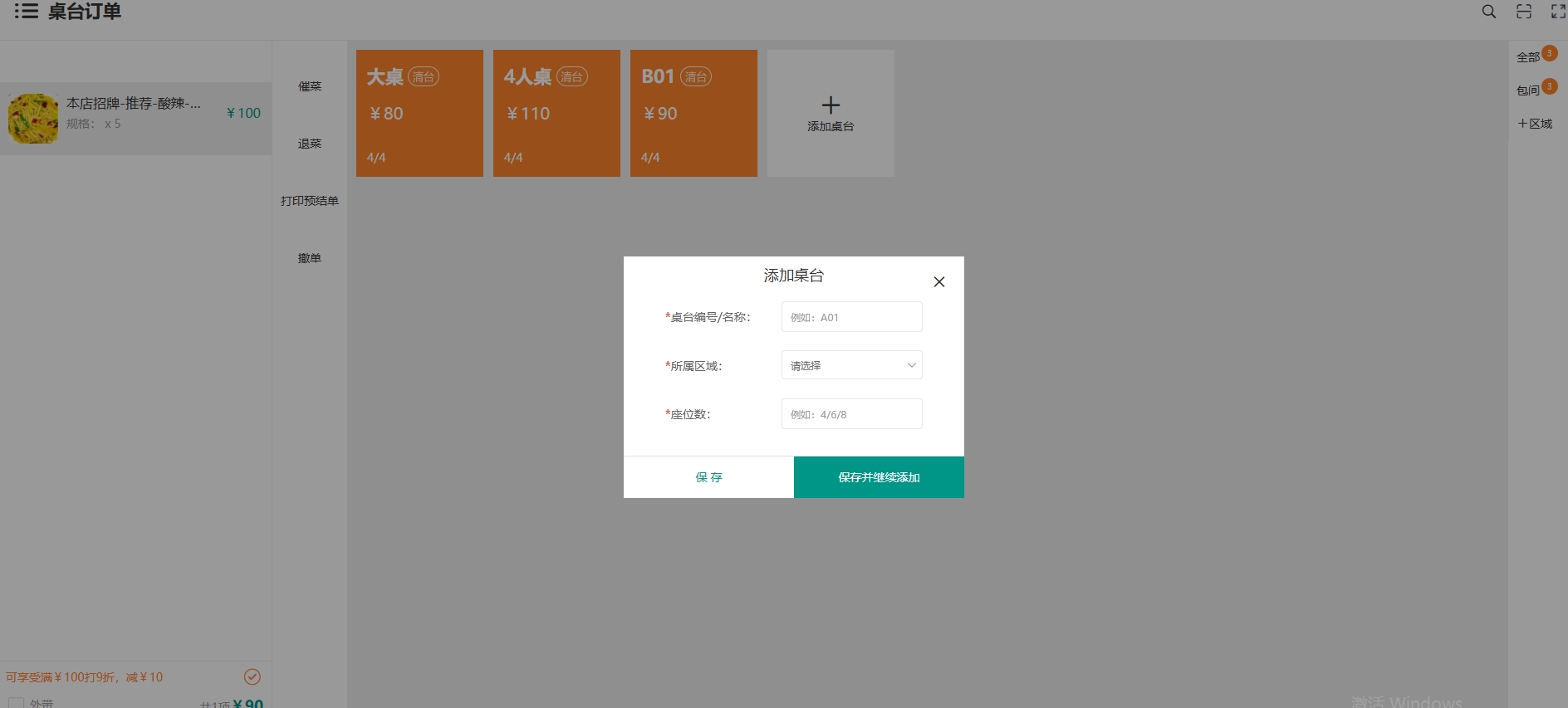The height and width of the screenshot is (708, 1568).
Task: Click the 桌台编号/名称 input field
Action: point(851,317)
